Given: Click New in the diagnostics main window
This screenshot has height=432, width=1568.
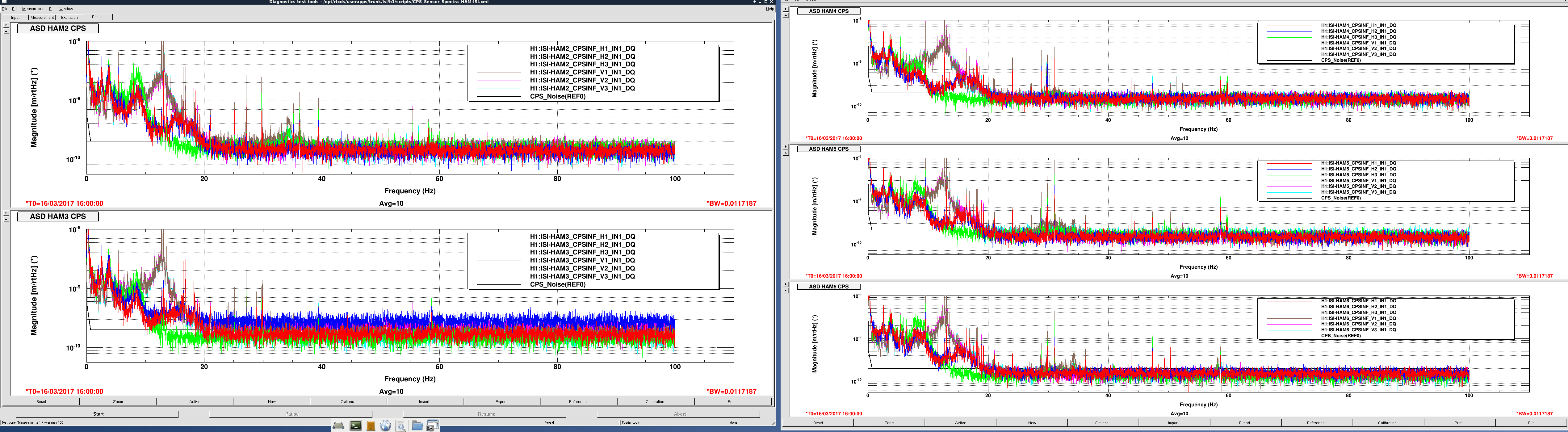Looking at the screenshot, I should click(x=271, y=401).
